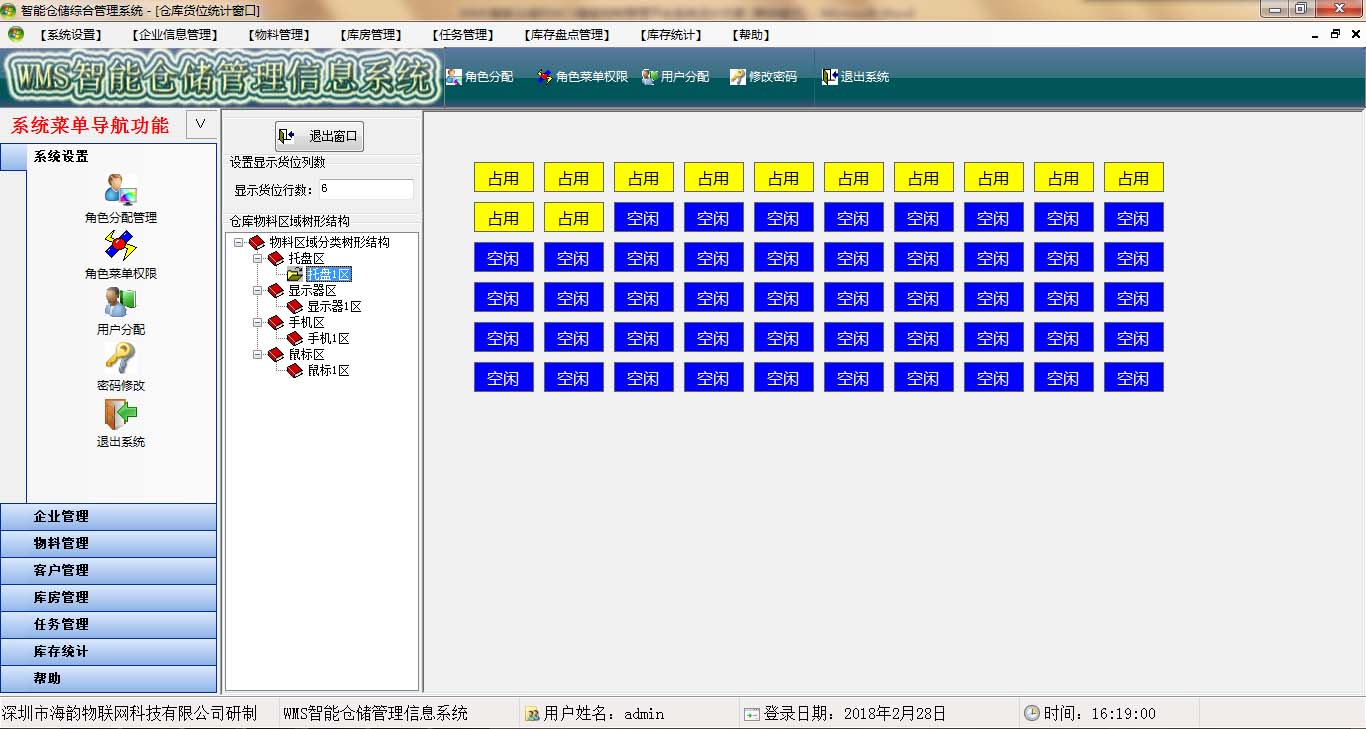Open the 【物料管理】 menu
This screenshot has width=1366, height=729.
(x=279, y=35)
